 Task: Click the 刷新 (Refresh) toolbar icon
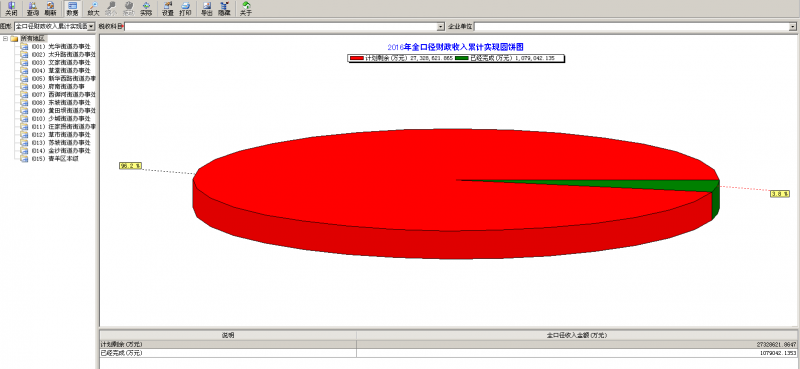pyautogui.click(x=51, y=9)
